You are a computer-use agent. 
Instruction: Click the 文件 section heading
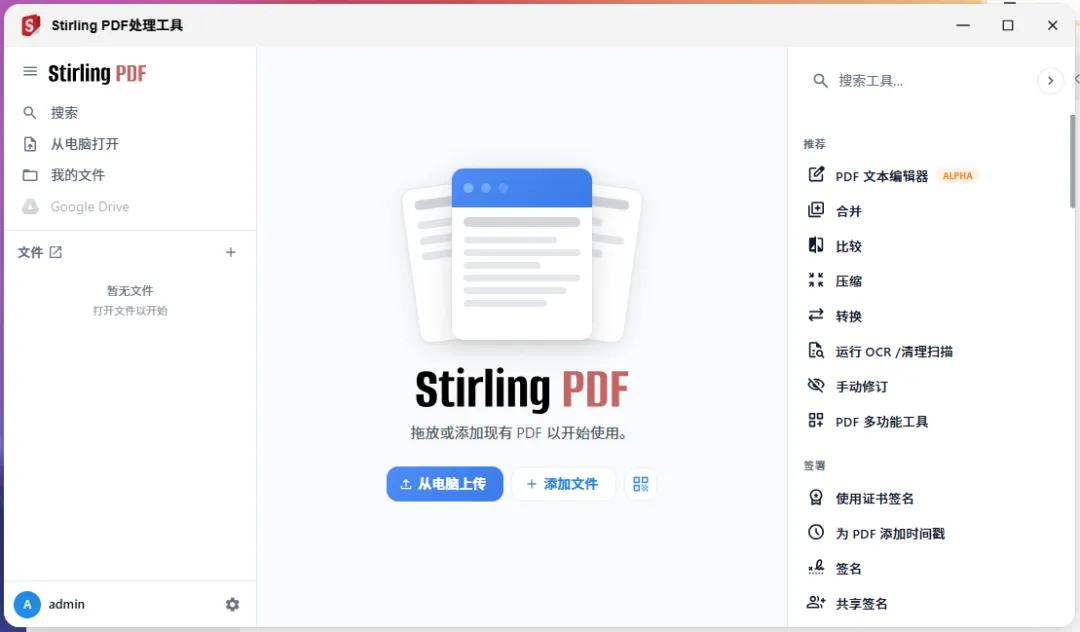point(30,253)
